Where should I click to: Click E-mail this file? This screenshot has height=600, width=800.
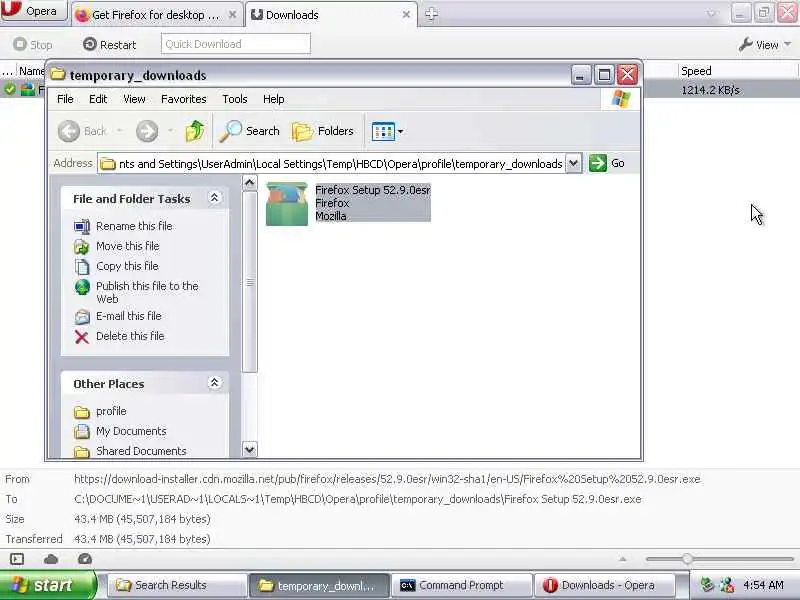(x=129, y=316)
